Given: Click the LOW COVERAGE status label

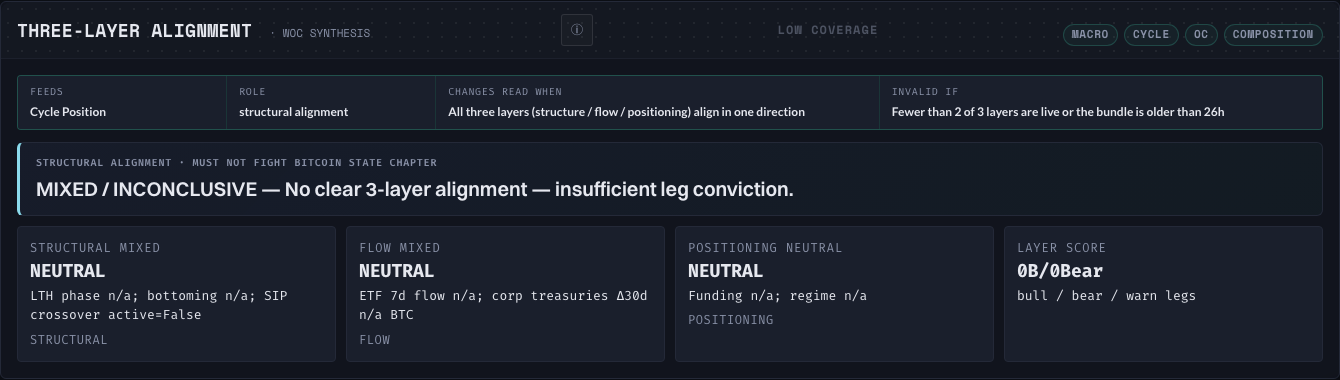Looking at the screenshot, I should pyautogui.click(x=827, y=30).
